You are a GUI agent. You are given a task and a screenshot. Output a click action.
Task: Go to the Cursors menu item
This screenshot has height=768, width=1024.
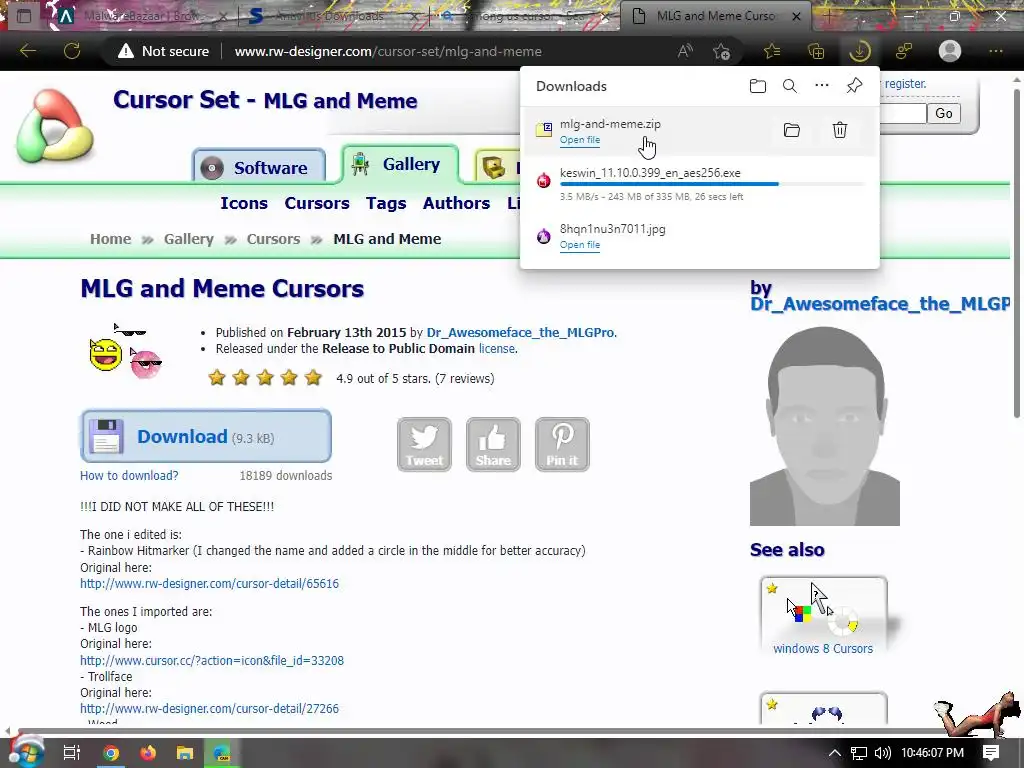tap(317, 203)
